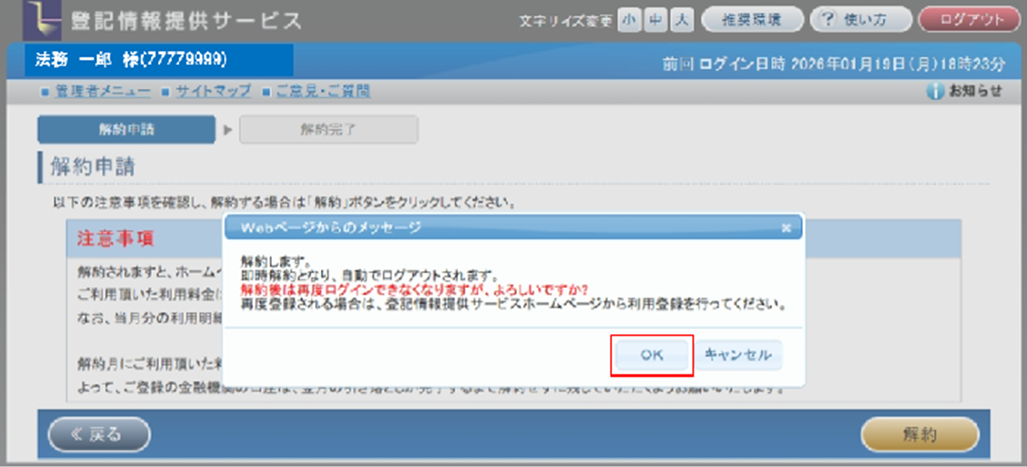
Task: Click the お知らせ info icon
Action: click(x=935, y=91)
